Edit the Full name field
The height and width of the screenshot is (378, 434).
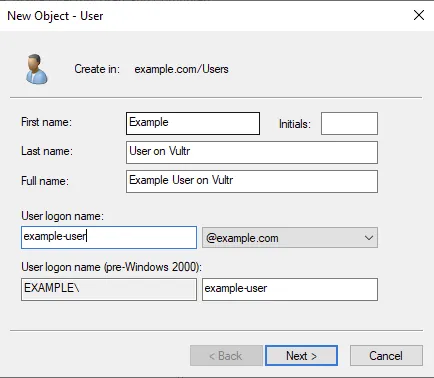tap(252, 181)
